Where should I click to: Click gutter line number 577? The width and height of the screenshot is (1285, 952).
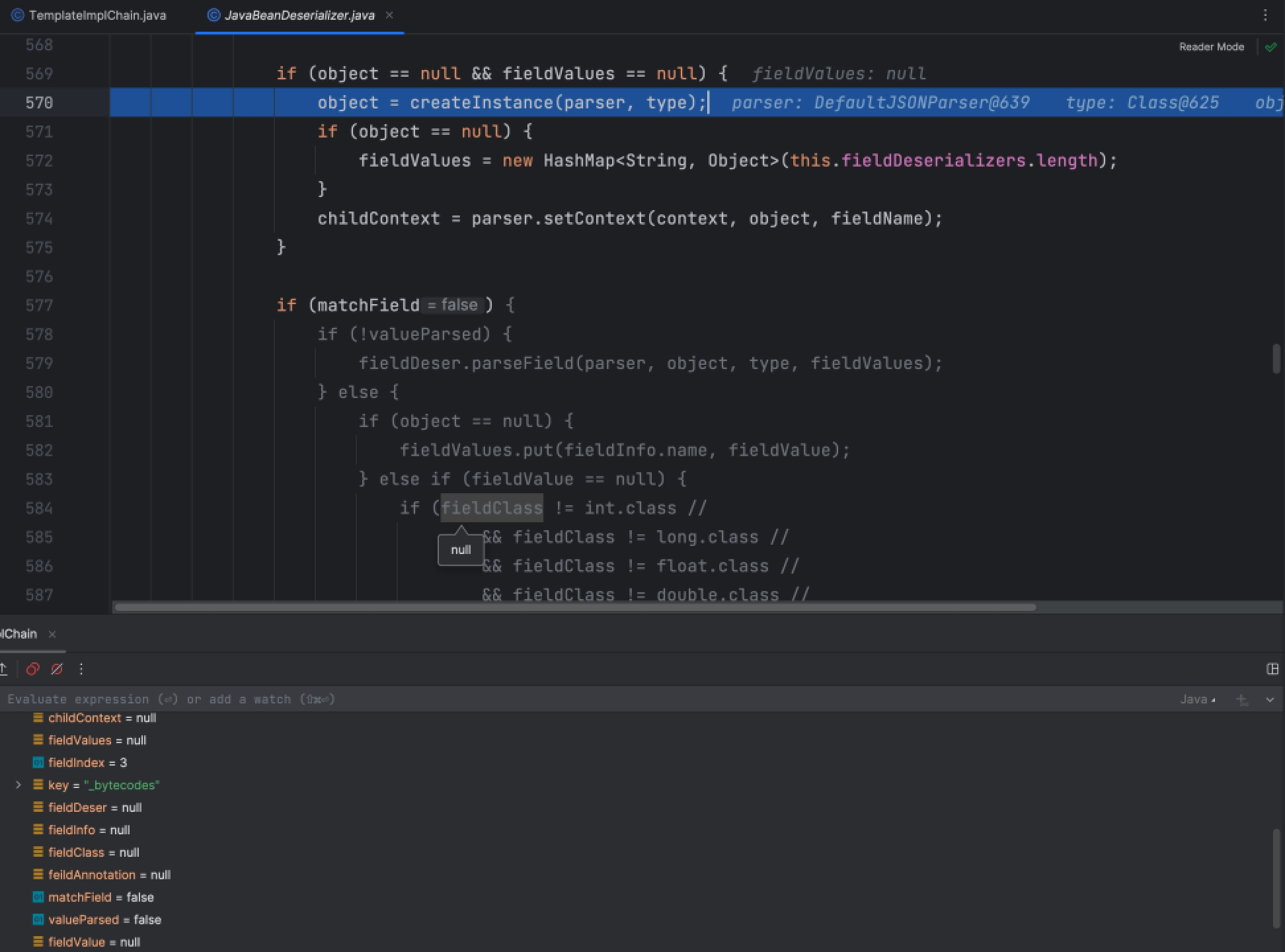pos(39,305)
